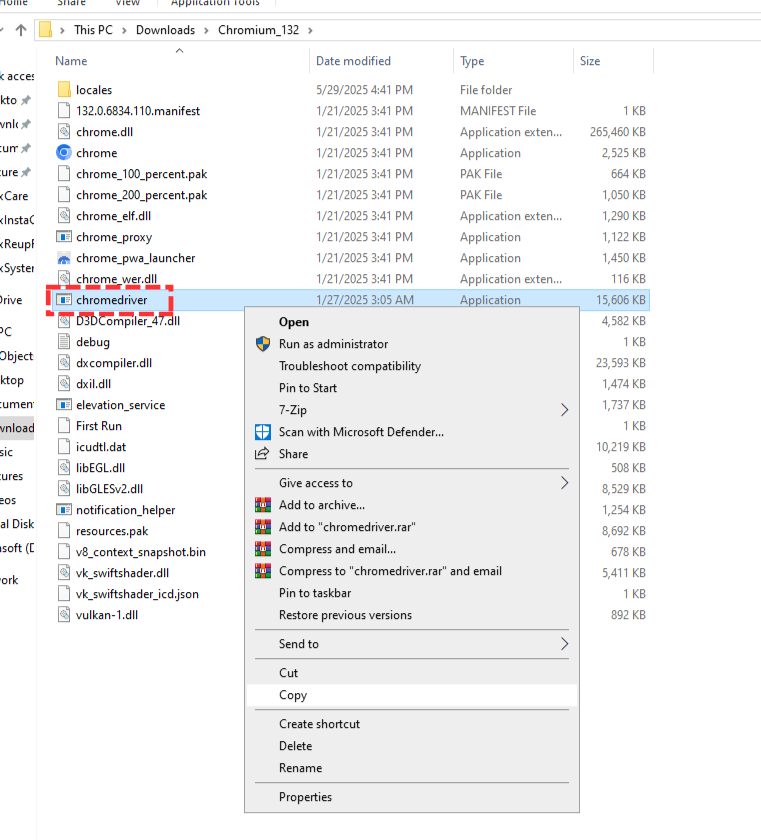Viewport: 761px width, 840px height.
Task: Click the chromedriver file icon
Action: [x=64, y=300]
